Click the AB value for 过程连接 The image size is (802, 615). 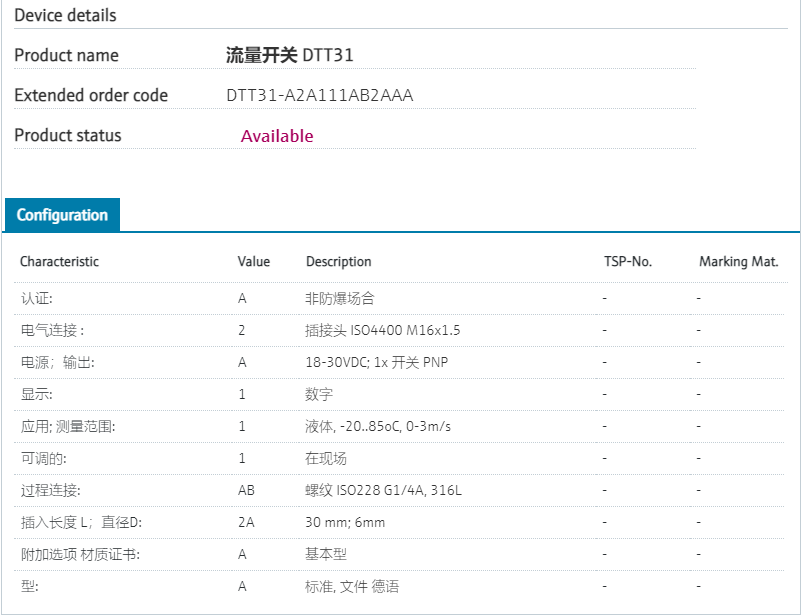pos(246,490)
